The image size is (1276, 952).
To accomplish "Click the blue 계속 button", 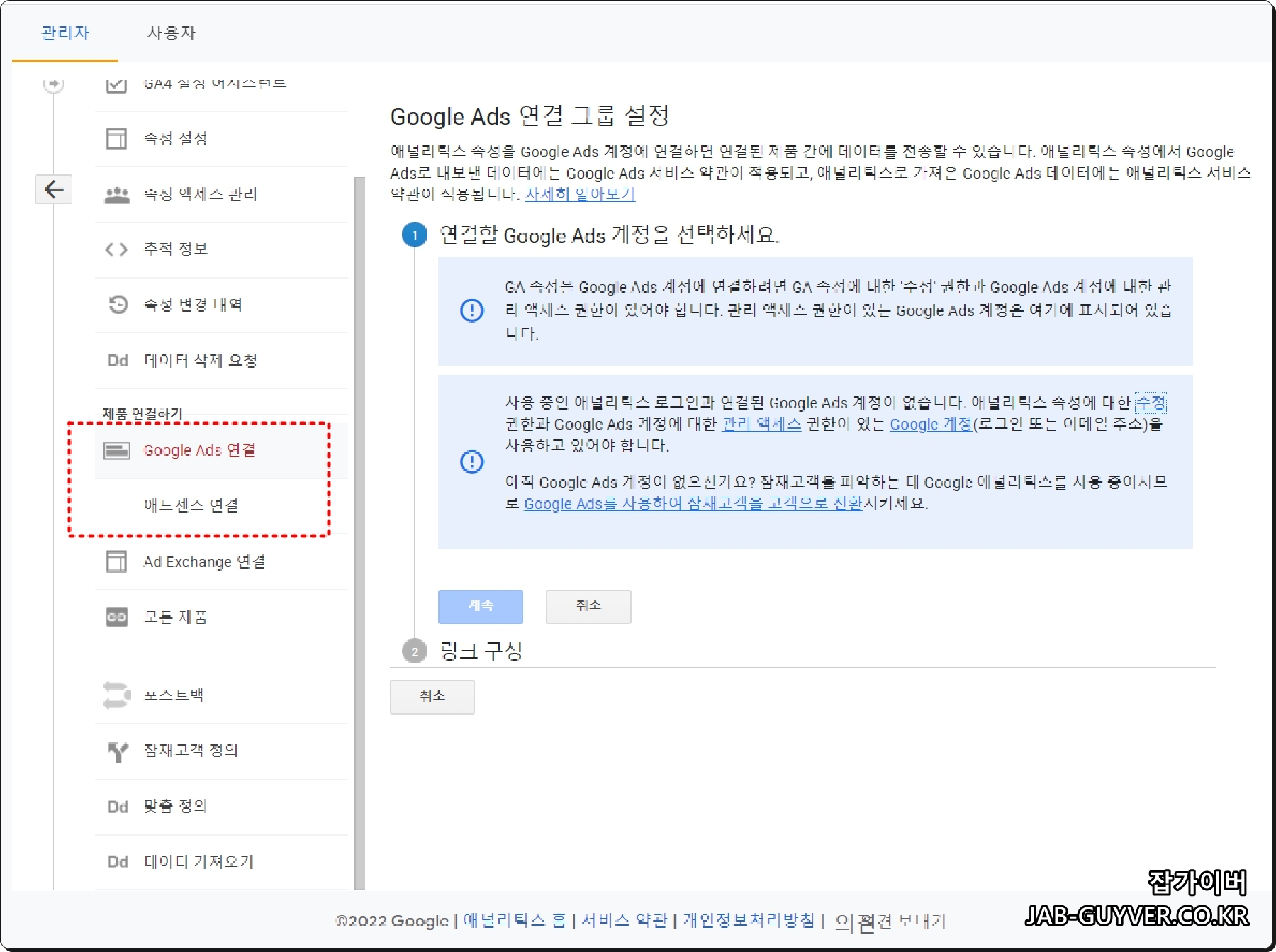I will (481, 606).
